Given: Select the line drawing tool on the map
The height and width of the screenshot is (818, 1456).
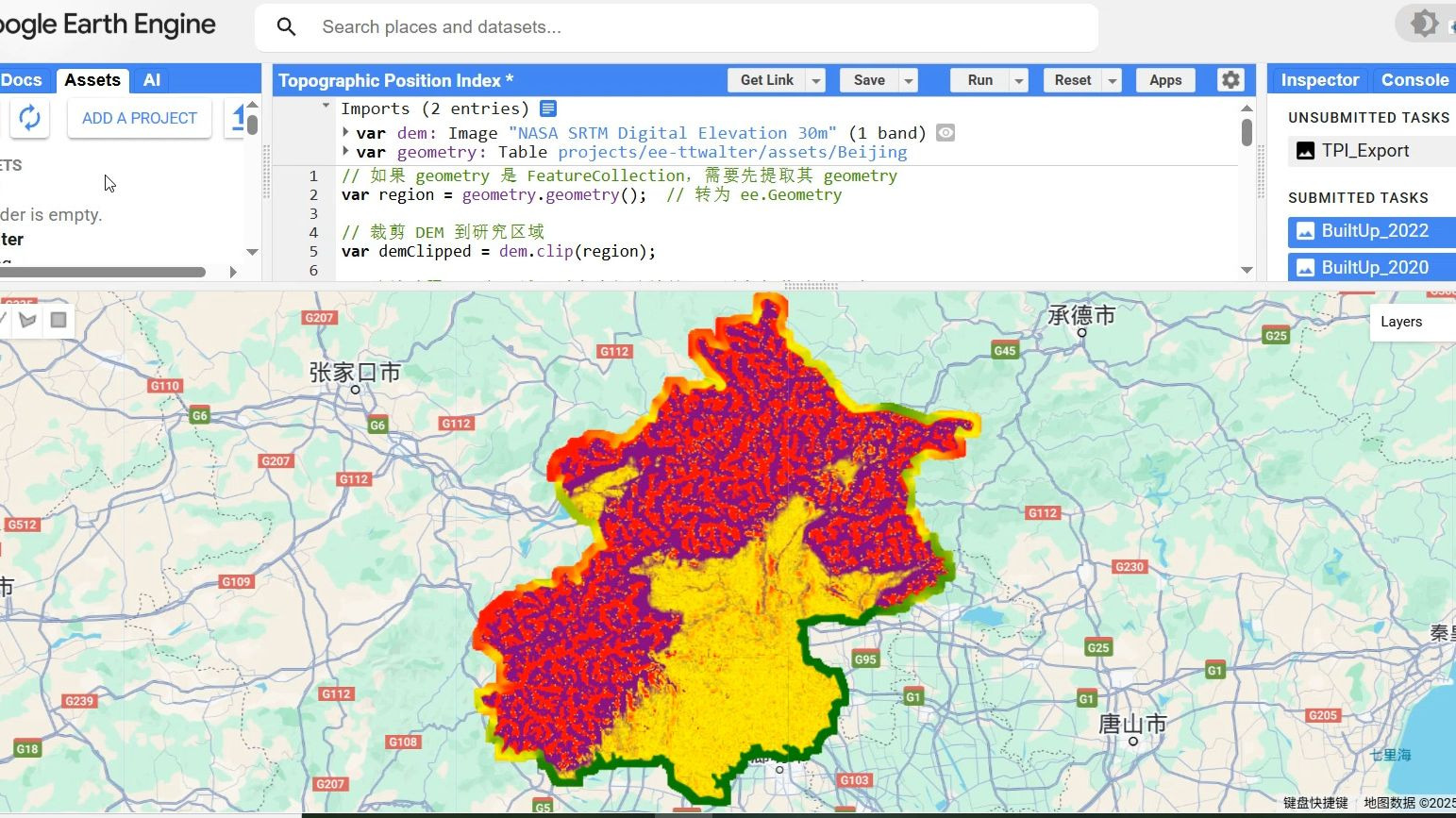Looking at the screenshot, I should 3,319.
